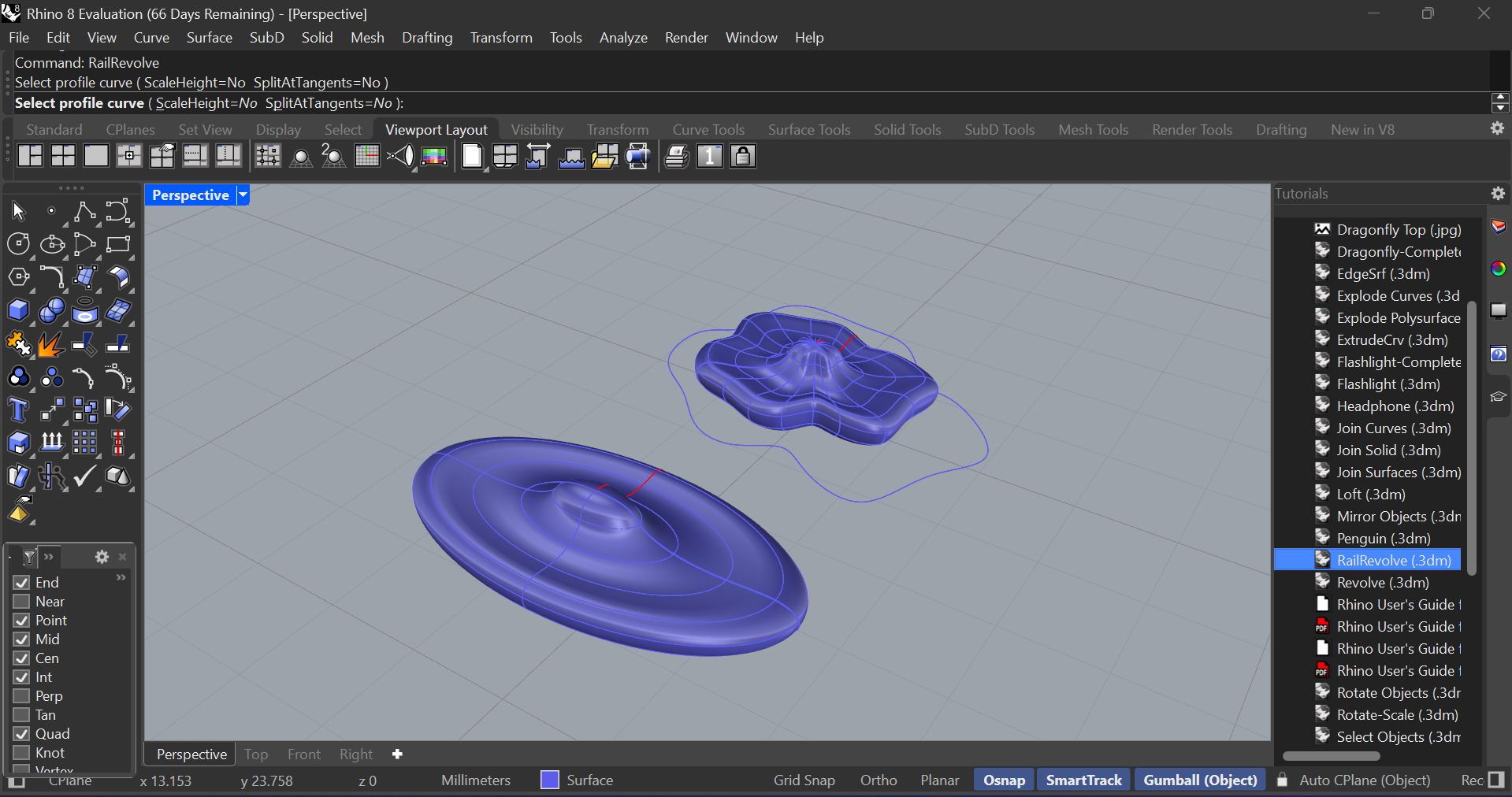Open the Rectangular Array tool

(84, 443)
